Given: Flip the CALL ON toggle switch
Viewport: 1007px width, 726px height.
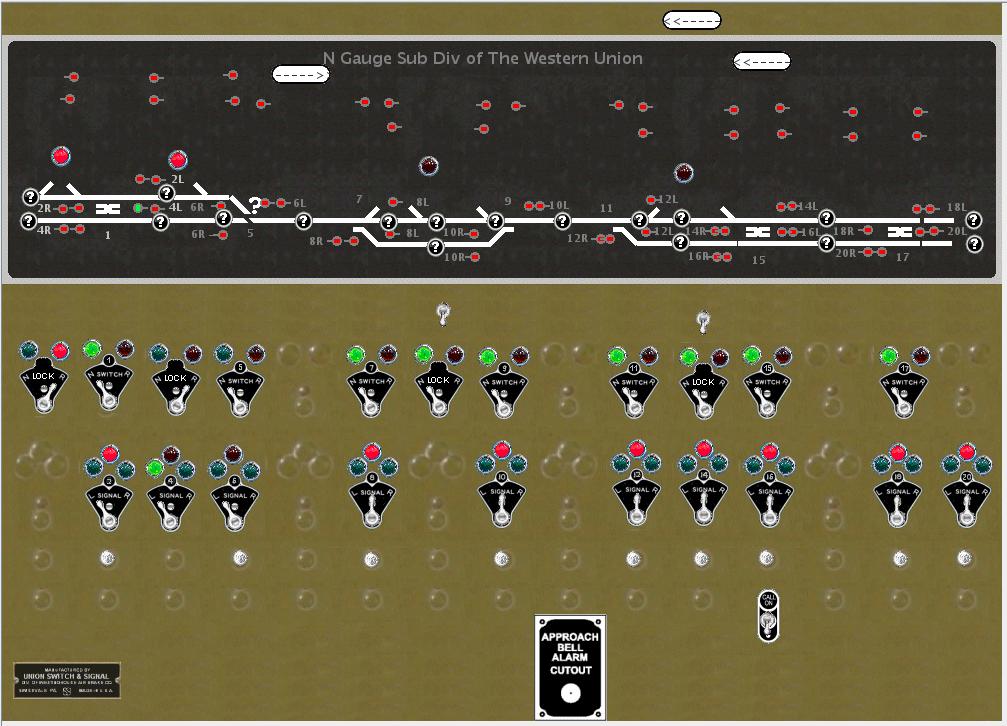Looking at the screenshot, I should coord(768,616).
